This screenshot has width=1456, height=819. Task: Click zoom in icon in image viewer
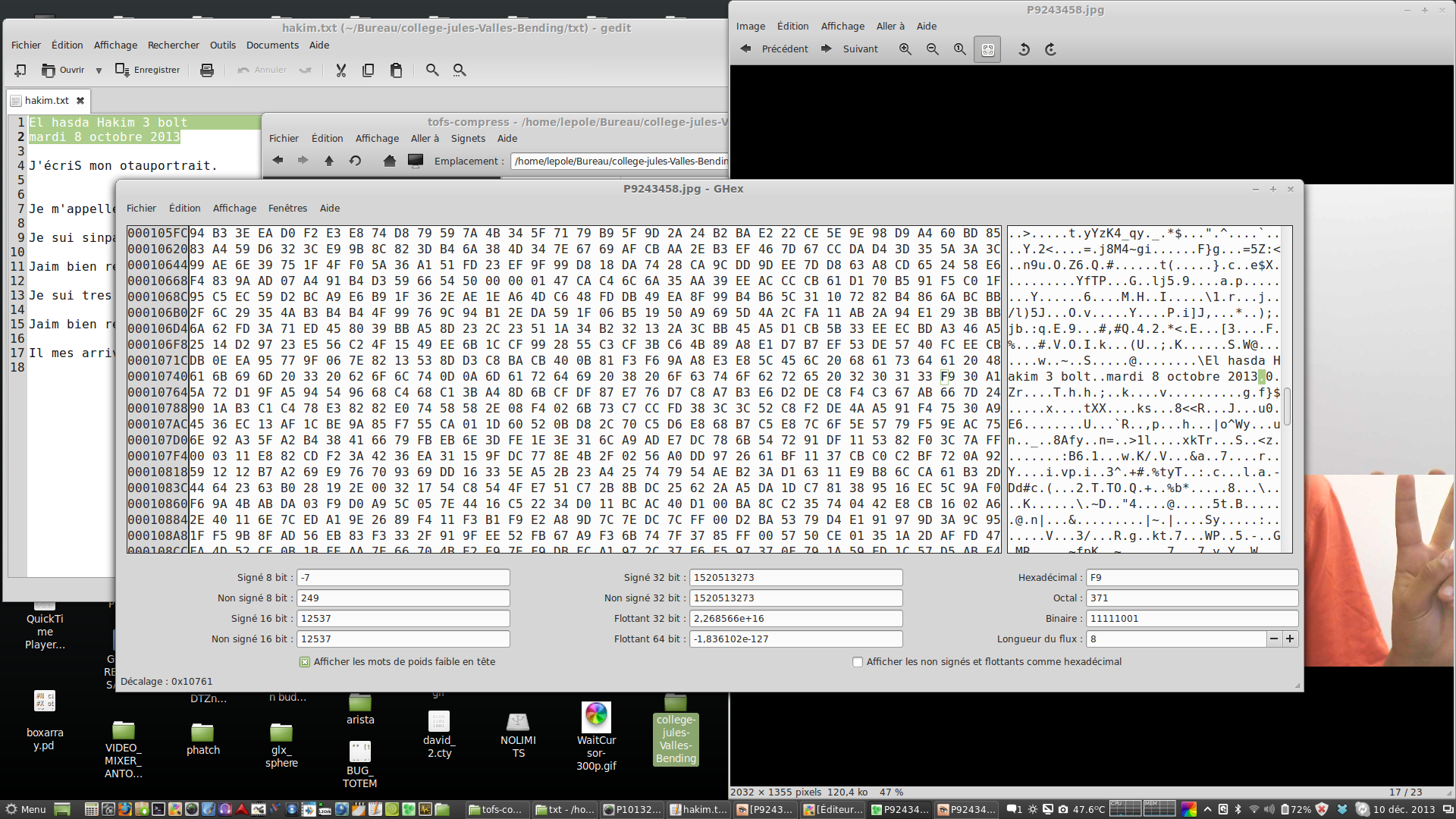click(905, 49)
